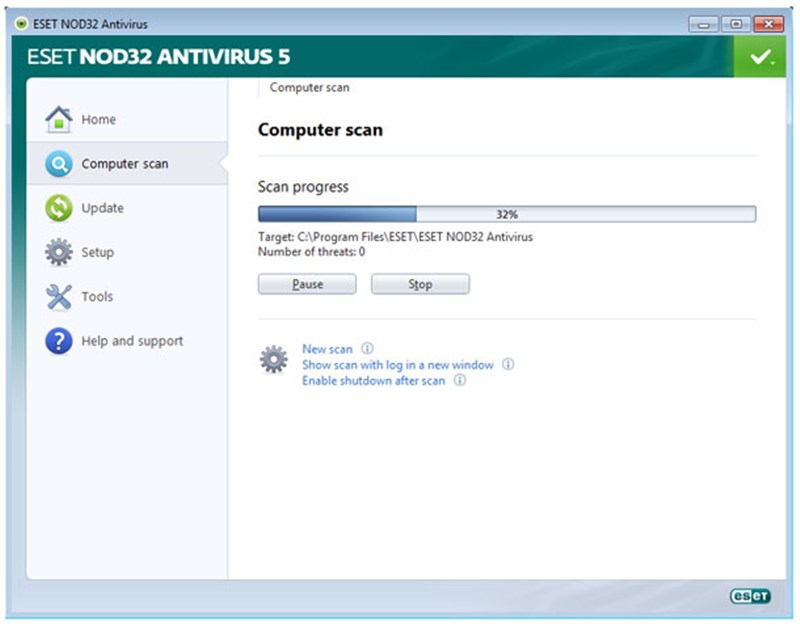Screen dimensions: 800x624
Task: Start a New scan link
Action: (x=327, y=349)
